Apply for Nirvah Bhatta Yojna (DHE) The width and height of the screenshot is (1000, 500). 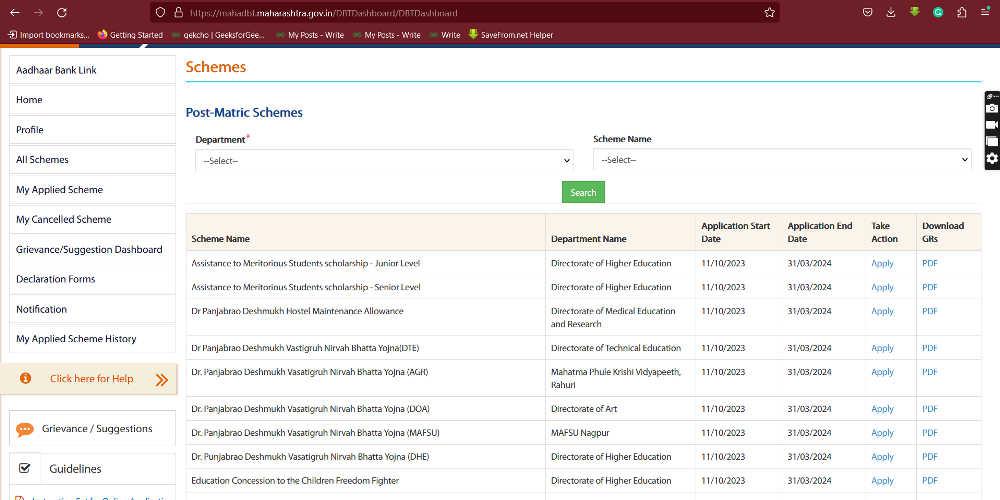pos(882,457)
